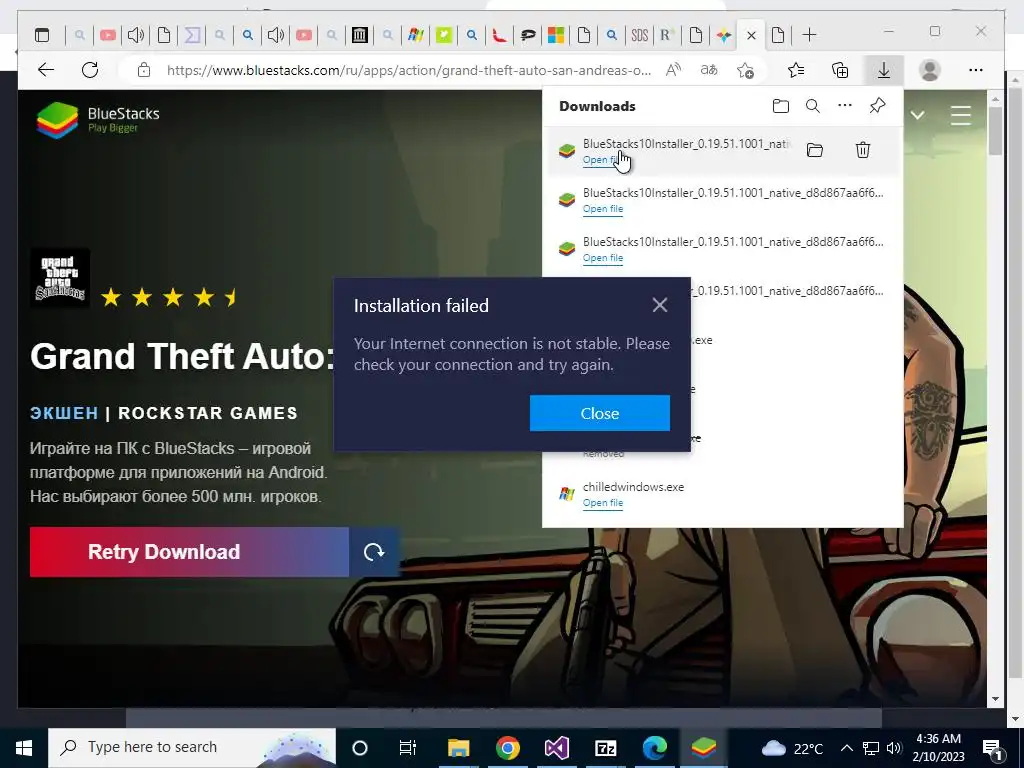The width and height of the screenshot is (1024, 768).
Task: Click the ROCKSTAR GAMES developer link
Action: point(208,413)
